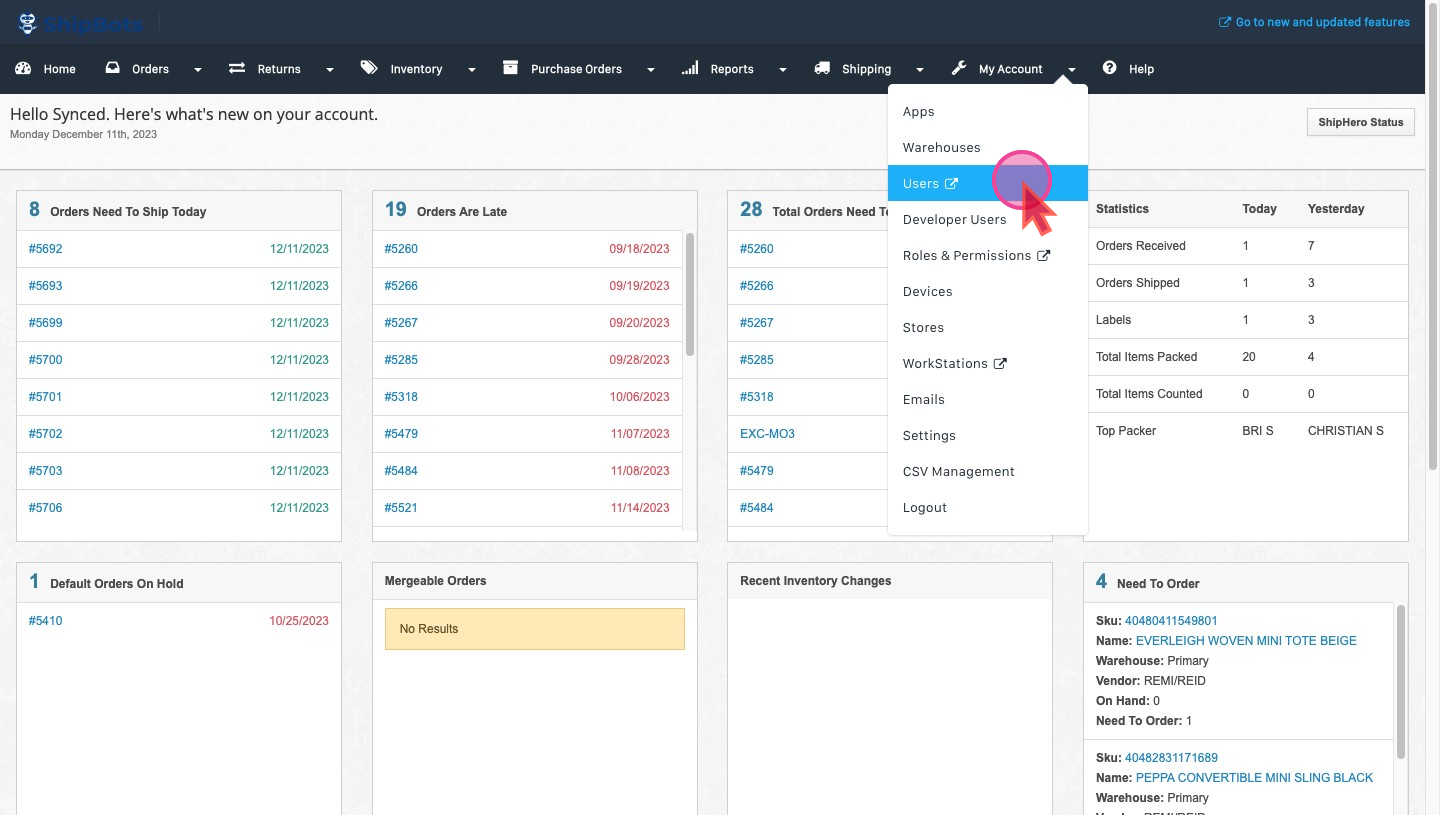Expand the Inventory menu caret

[471, 70]
